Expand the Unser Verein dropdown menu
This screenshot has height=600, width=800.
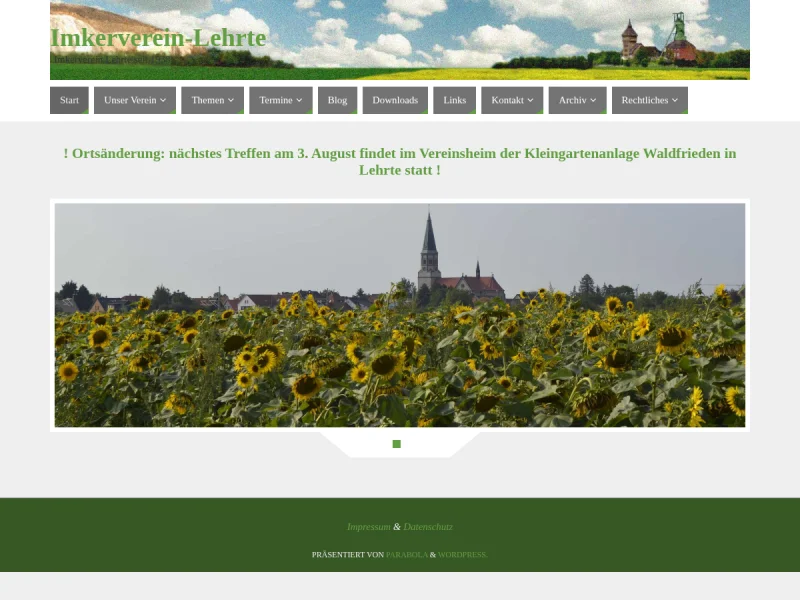pos(135,100)
